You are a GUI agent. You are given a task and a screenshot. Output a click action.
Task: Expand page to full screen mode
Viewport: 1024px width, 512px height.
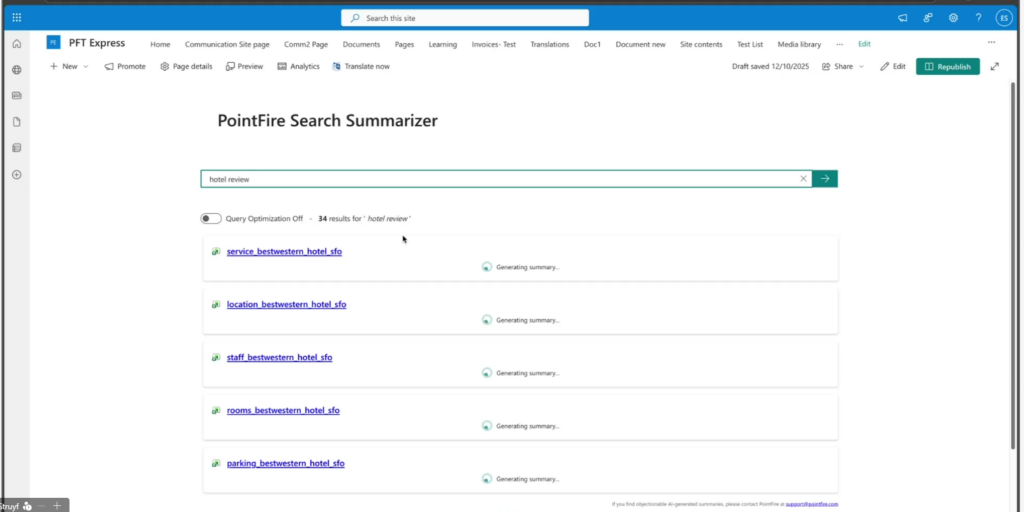994,66
